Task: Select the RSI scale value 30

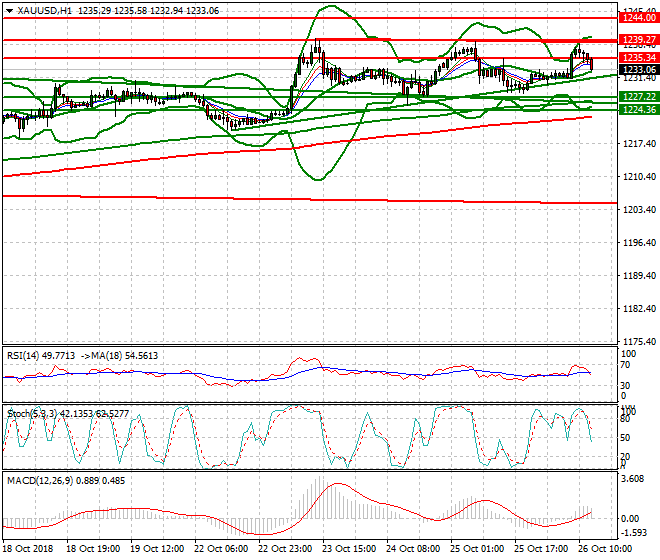Action: pyautogui.click(x=625, y=386)
